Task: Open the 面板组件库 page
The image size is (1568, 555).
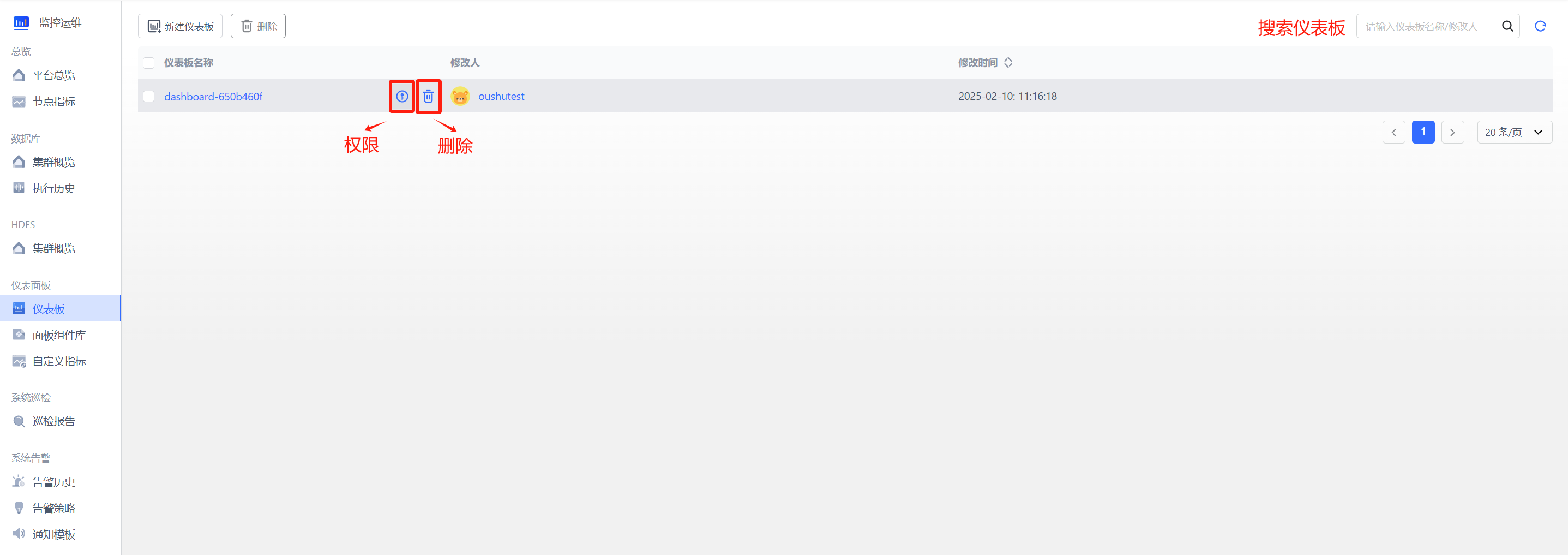Action: [59, 335]
